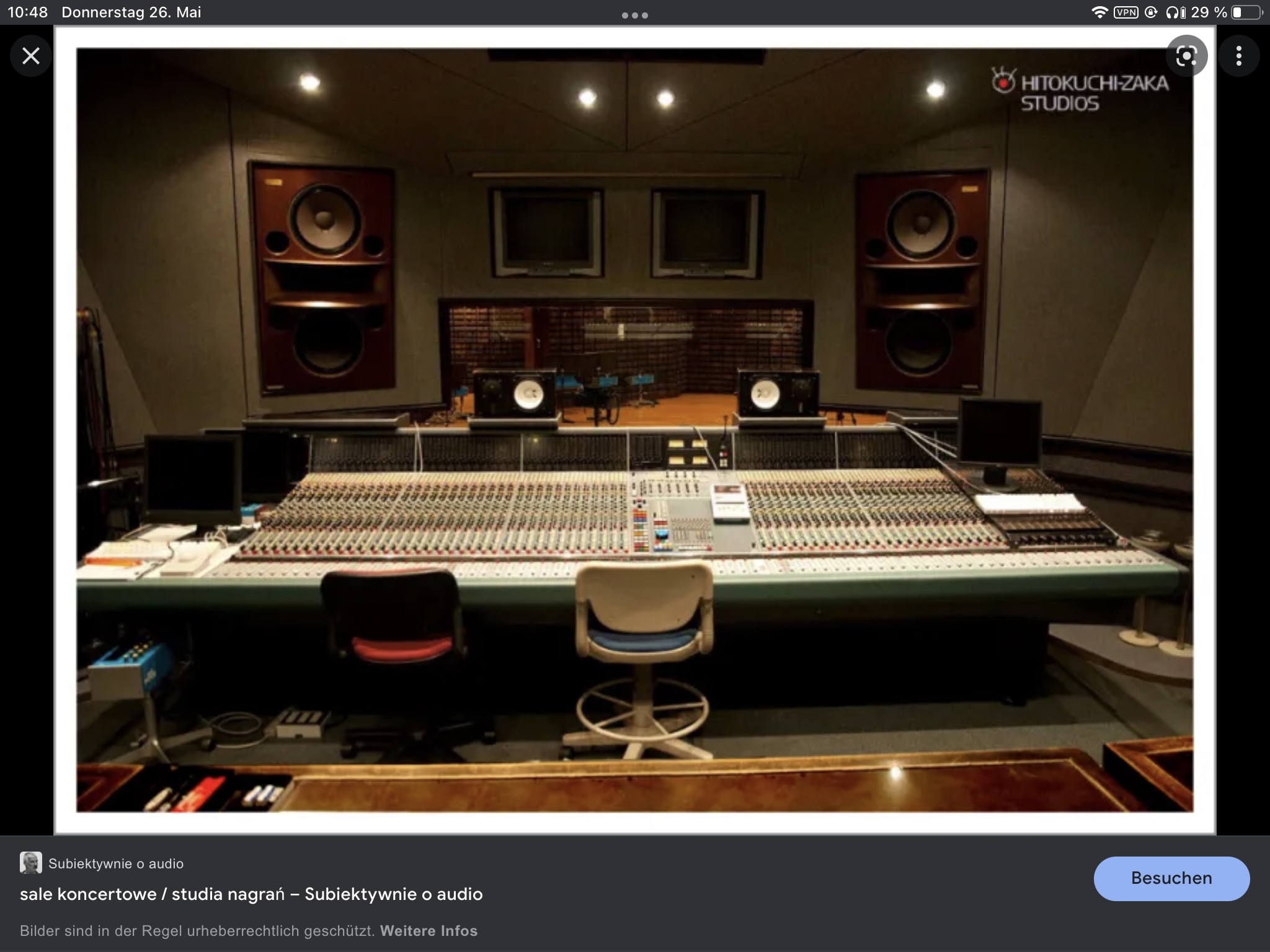Viewport: 1270px width, 952px height.
Task: Click the 'Subiektywnie o audio' source name
Action: point(116,863)
